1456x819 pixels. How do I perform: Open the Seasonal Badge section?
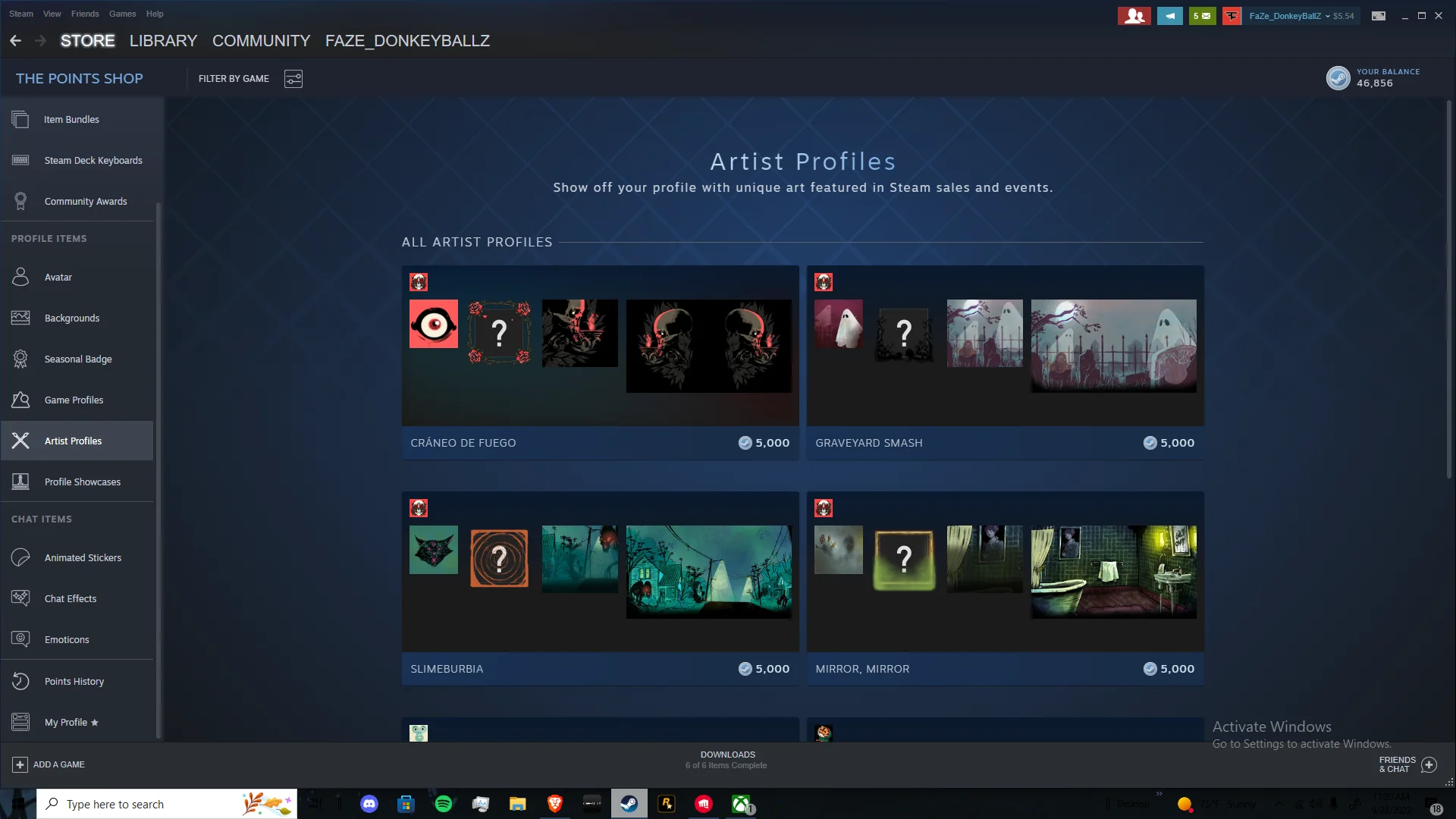tap(77, 359)
